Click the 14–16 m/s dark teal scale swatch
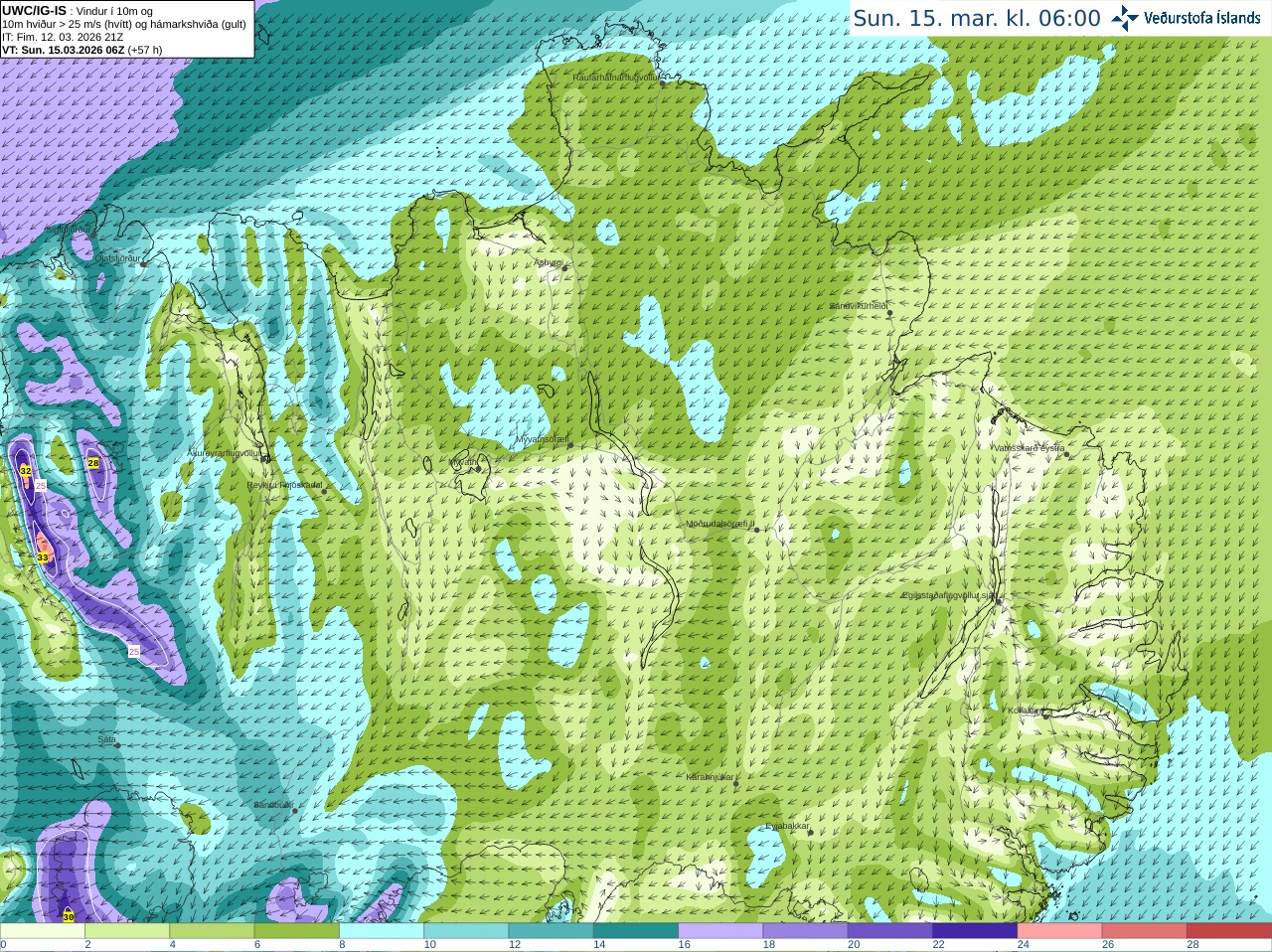This screenshot has width=1272, height=952. click(x=636, y=931)
